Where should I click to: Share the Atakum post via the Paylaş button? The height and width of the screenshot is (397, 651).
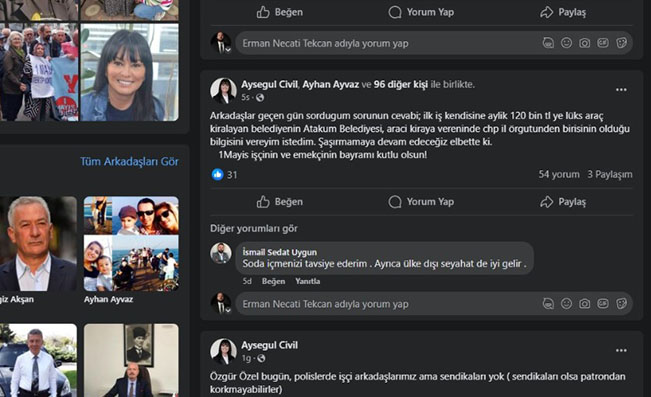click(563, 202)
